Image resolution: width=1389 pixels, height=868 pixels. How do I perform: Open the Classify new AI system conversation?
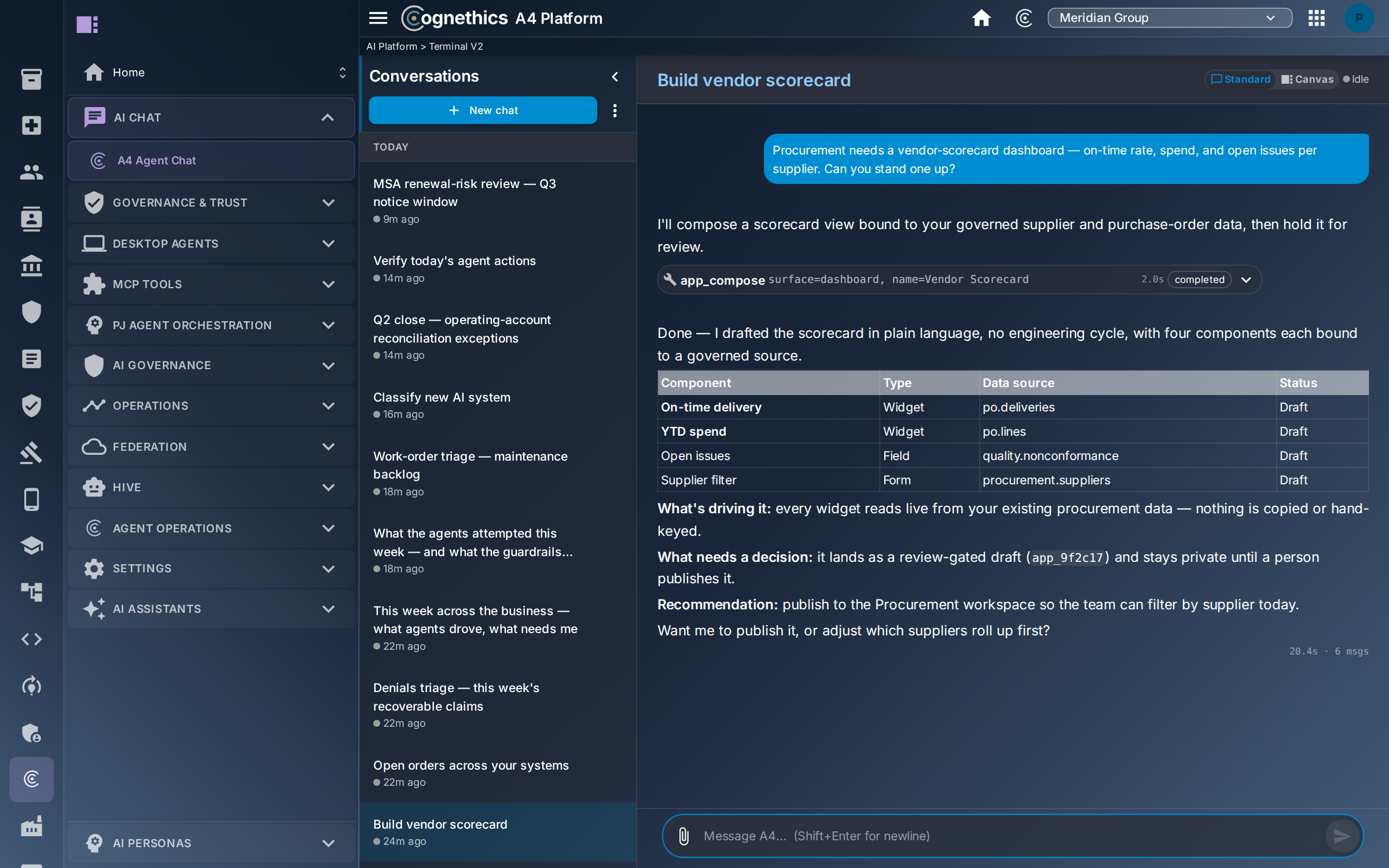[498, 405]
